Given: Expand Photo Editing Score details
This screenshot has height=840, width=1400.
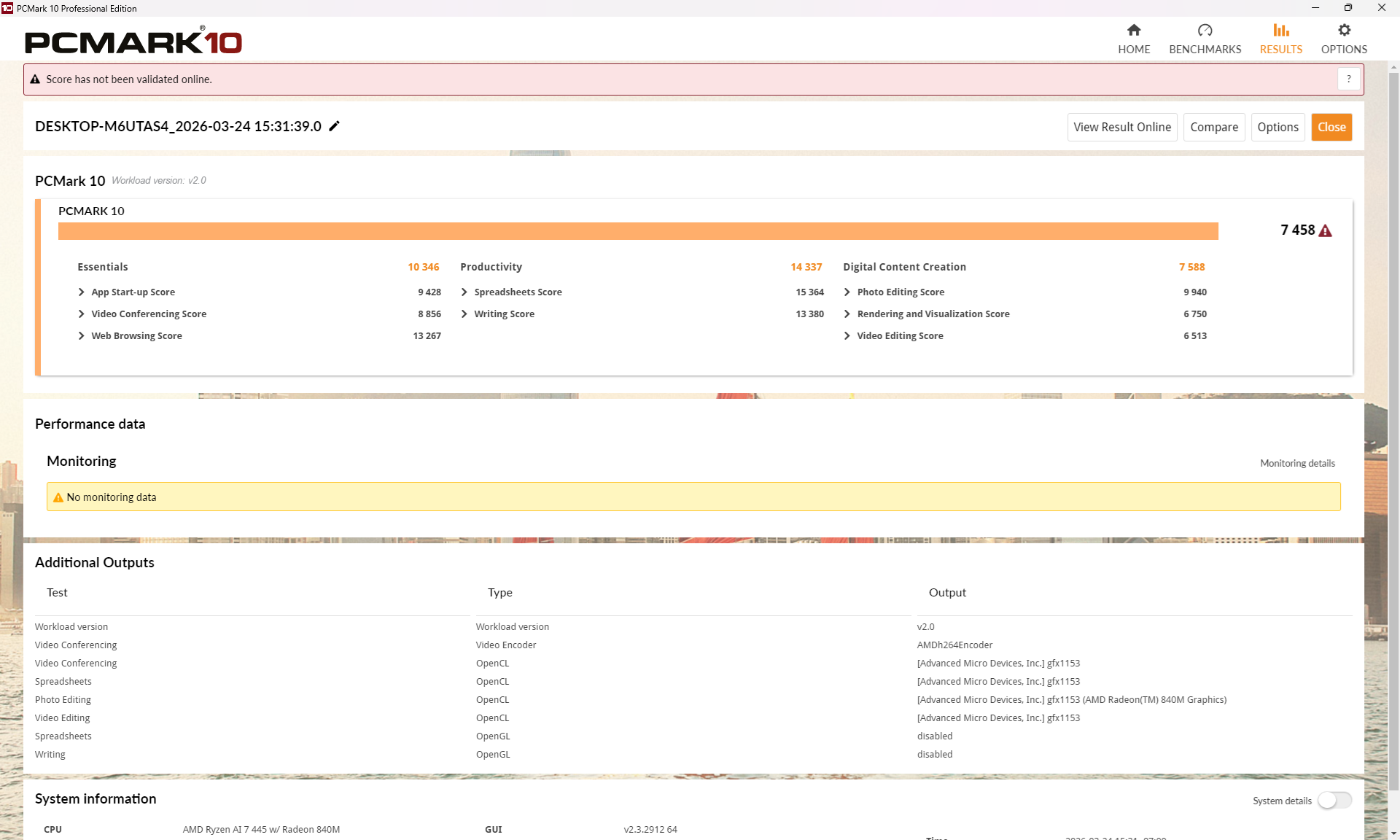Looking at the screenshot, I should point(847,292).
